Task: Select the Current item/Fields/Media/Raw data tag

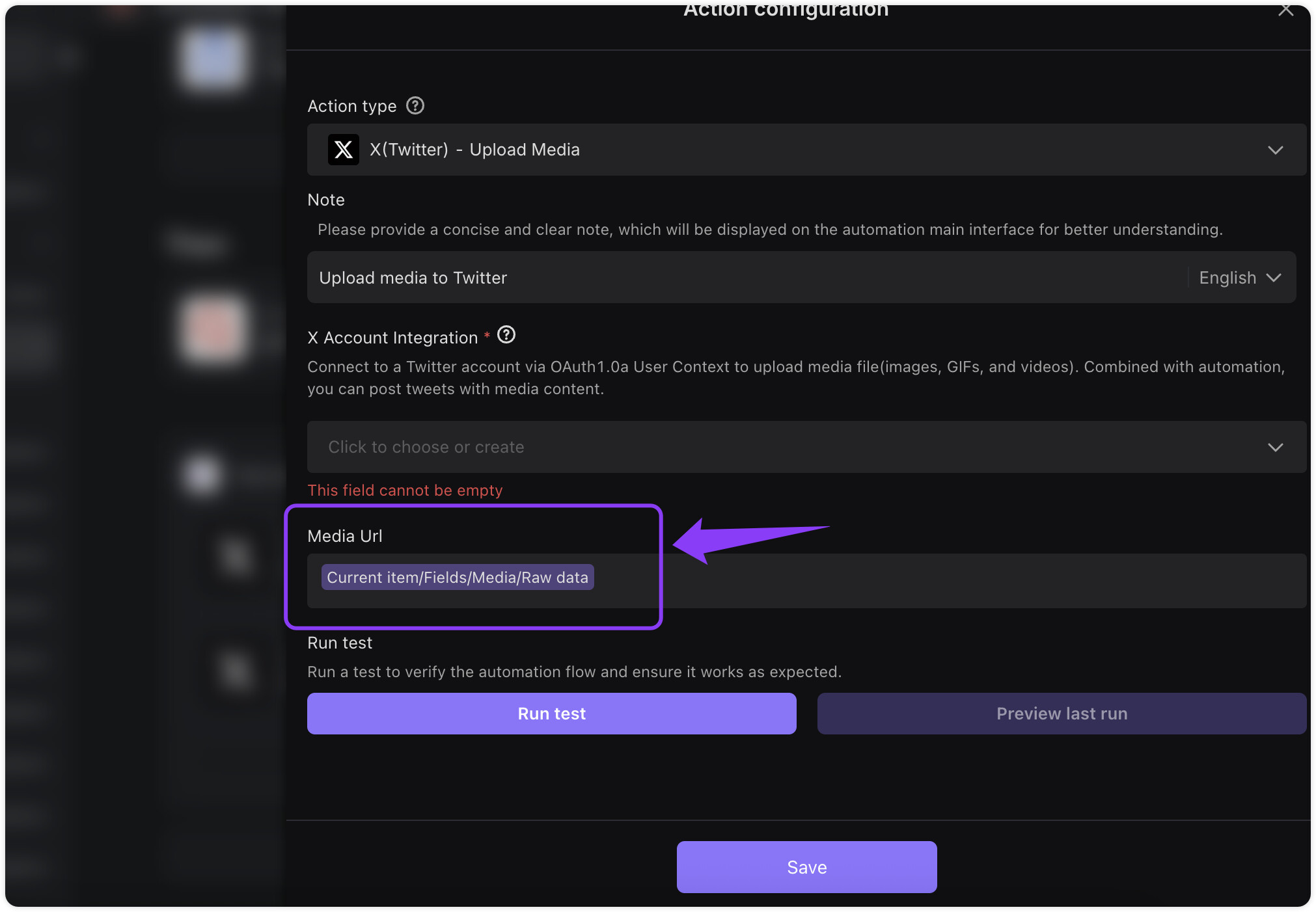Action: (x=458, y=577)
